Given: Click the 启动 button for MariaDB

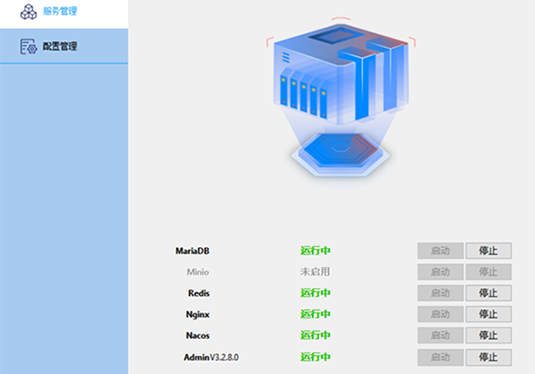Looking at the screenshot, I should click(440, 251).
